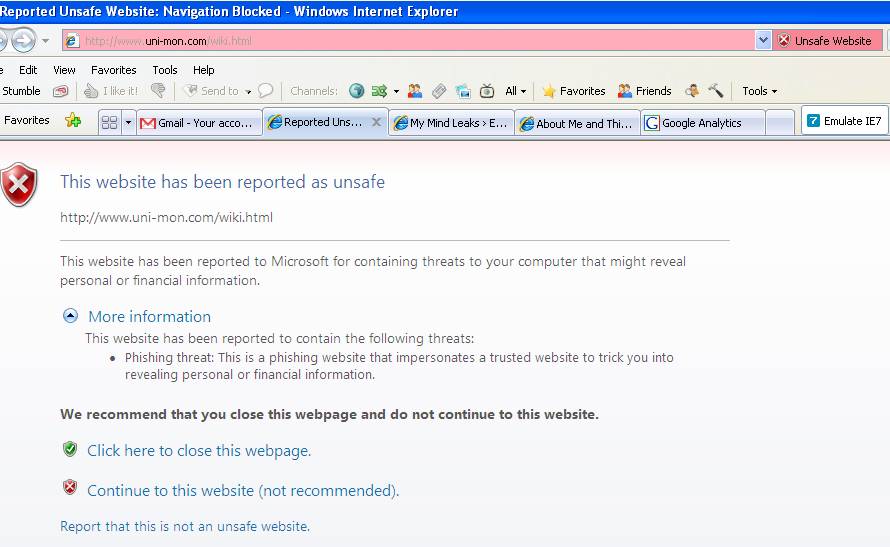Switch to Gmail - Your account tab
The width and height of the screenshot is (890, 547).
(x=199, y=123)
